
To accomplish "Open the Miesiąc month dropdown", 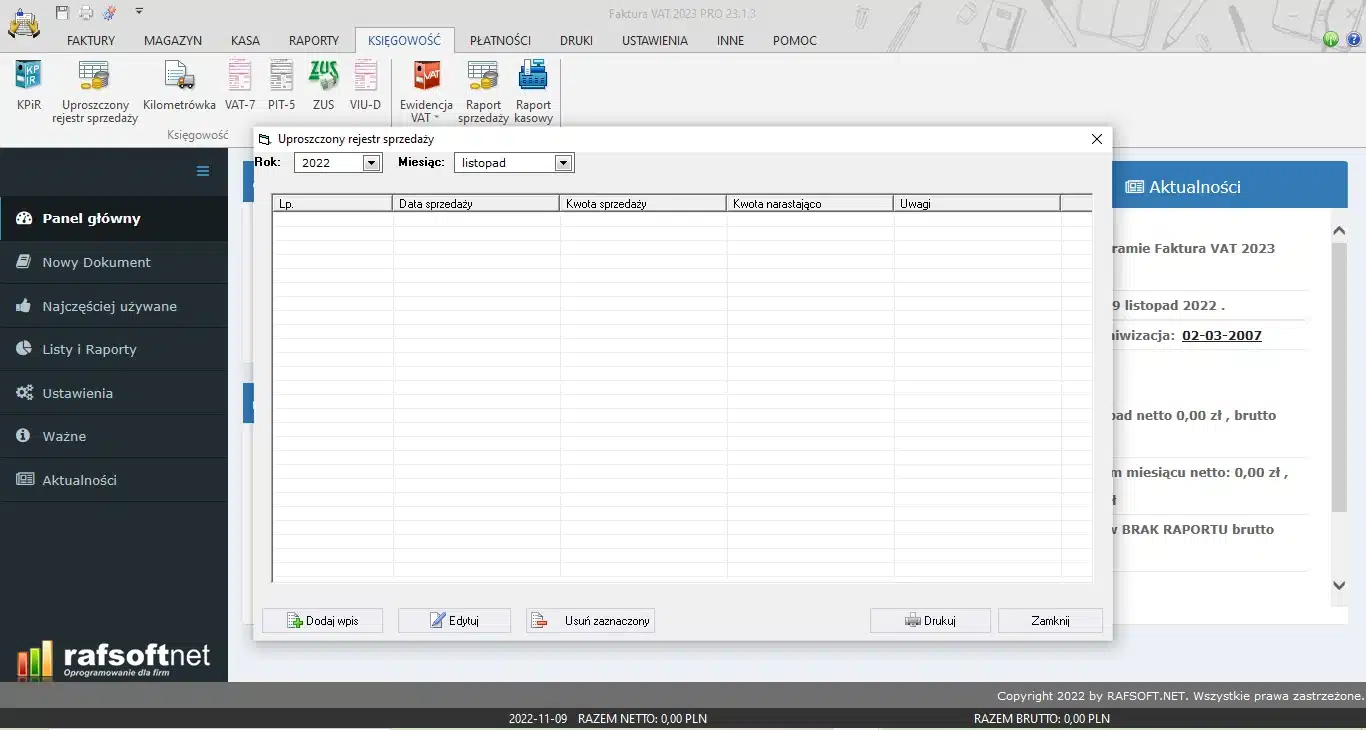I will (x=564, y=163).
